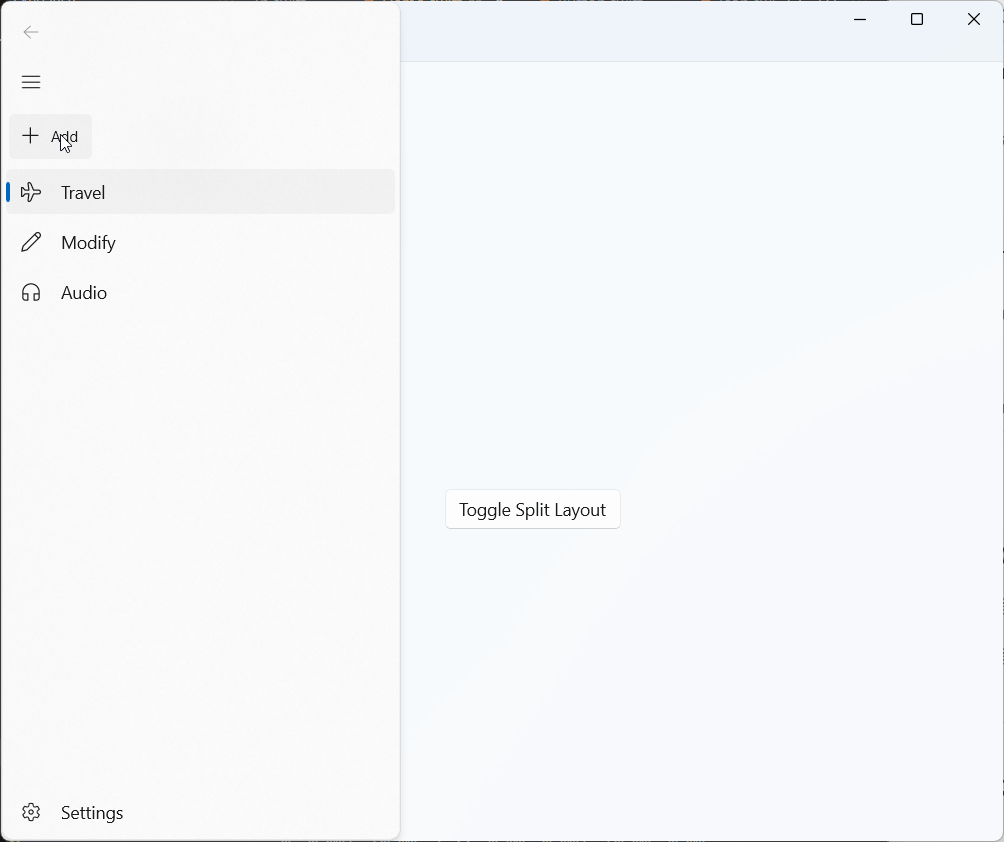
Task: Click the back arrow icon
Action: [x=31, y=32]
